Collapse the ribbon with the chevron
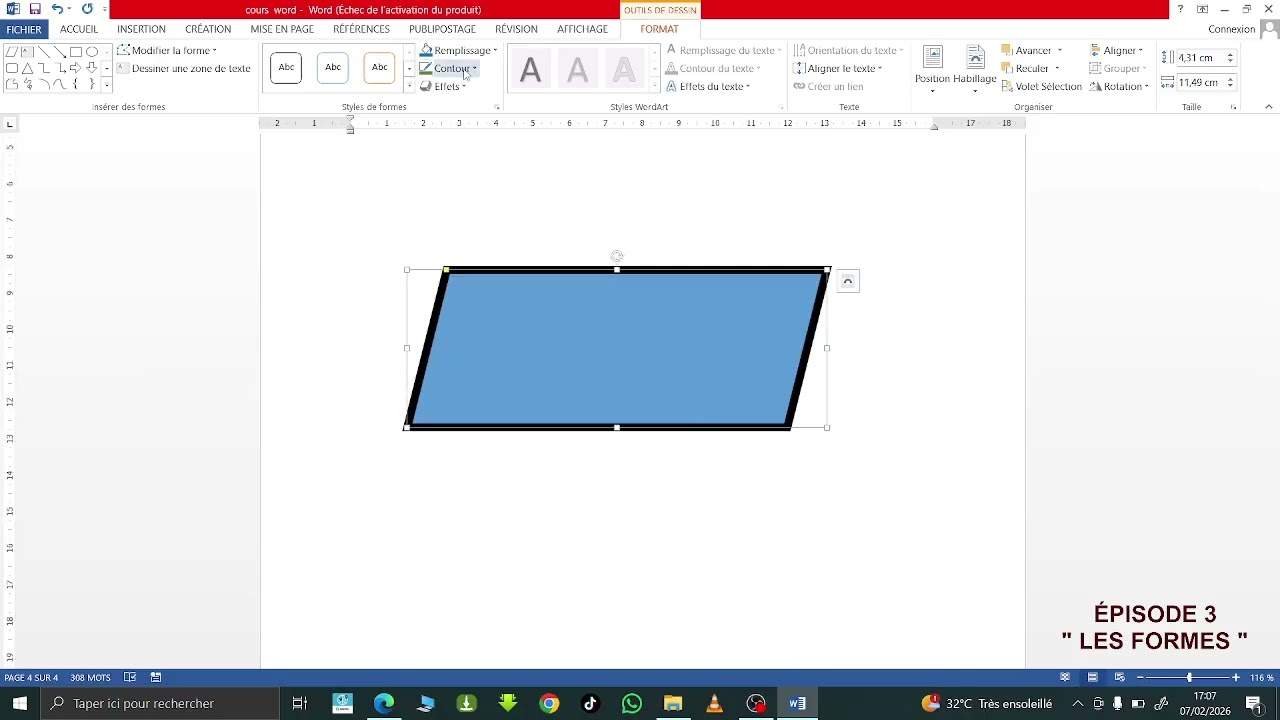 point(1269,107)
